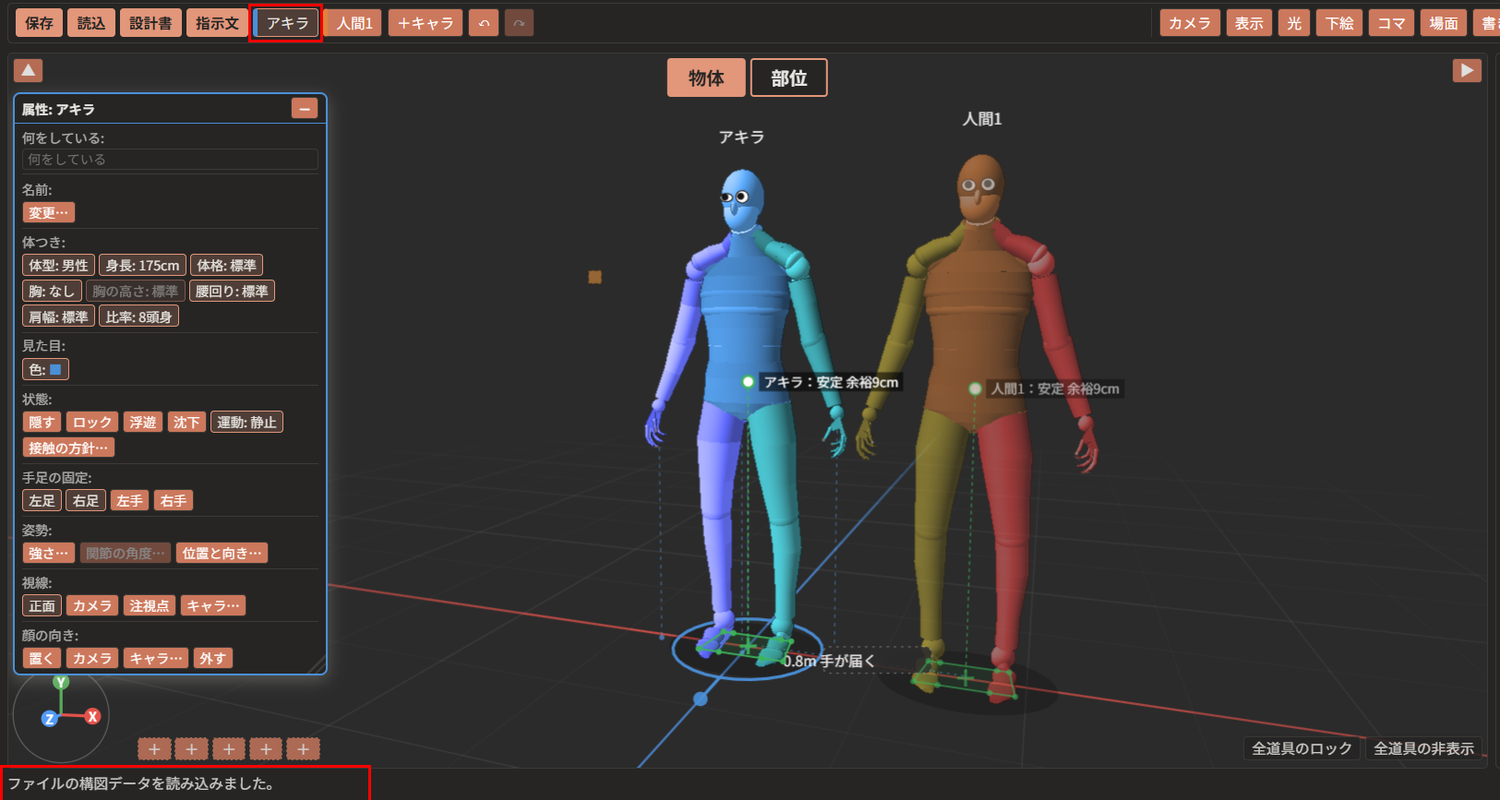Viewport: 1500px width, 800px height.
Task: Switch to the 物体 tab
Action: [706, 78]
